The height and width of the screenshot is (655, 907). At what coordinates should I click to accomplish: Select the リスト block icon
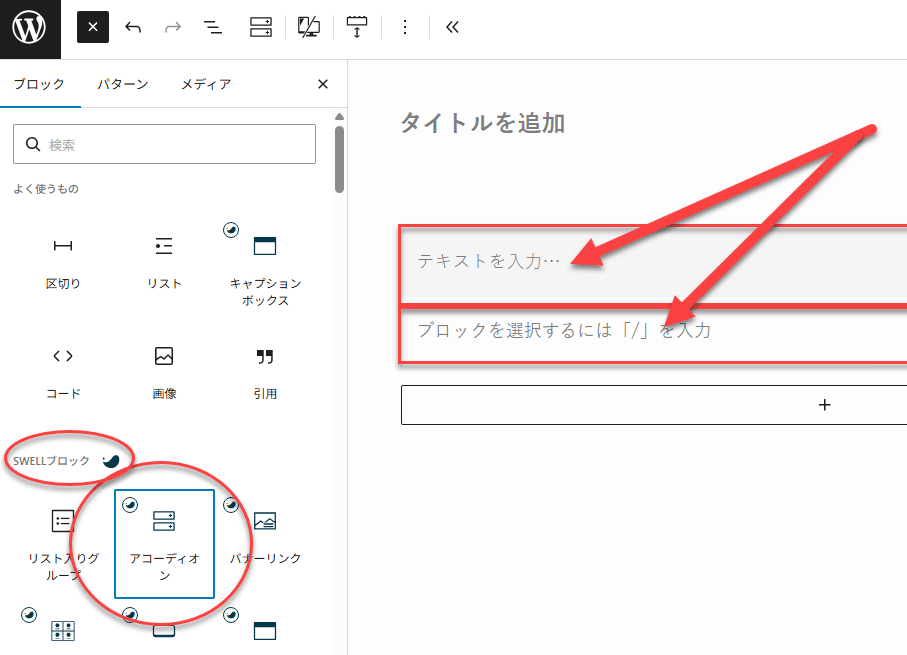pos(163,246)
